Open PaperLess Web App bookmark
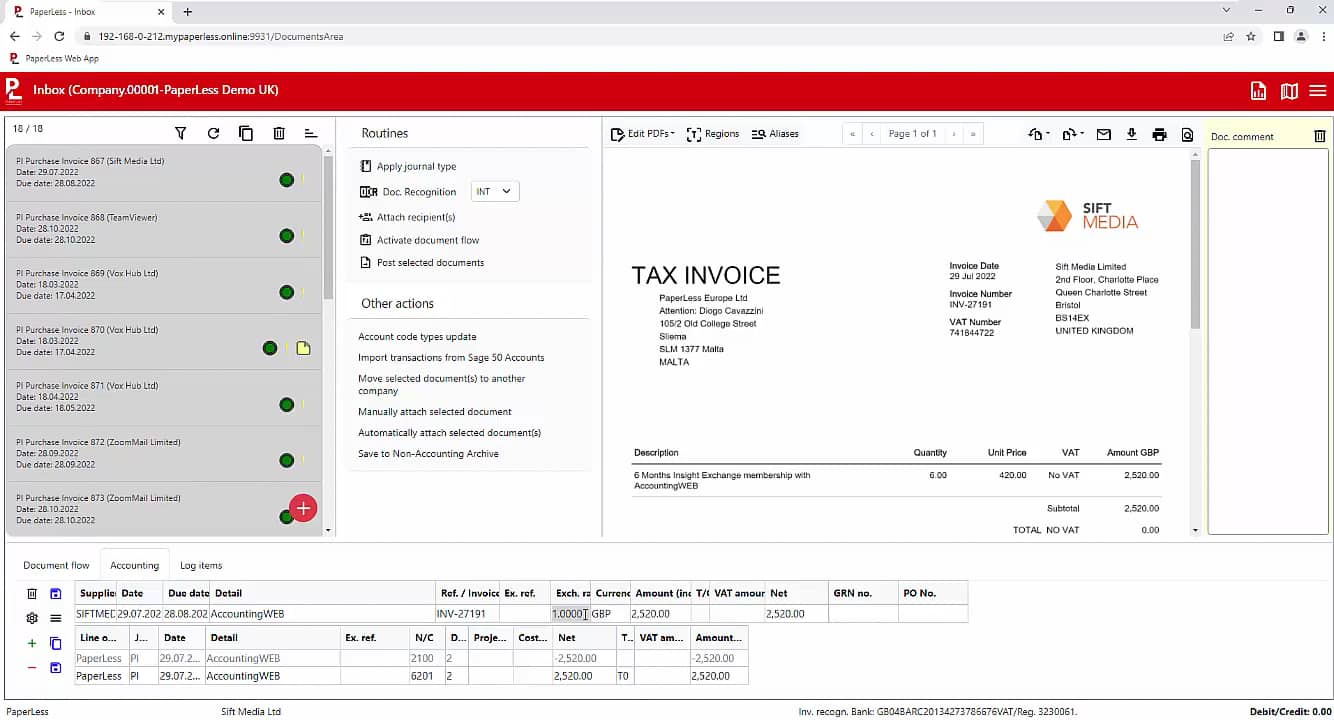This screenshot has height=720, width=1334. point(54,58)
